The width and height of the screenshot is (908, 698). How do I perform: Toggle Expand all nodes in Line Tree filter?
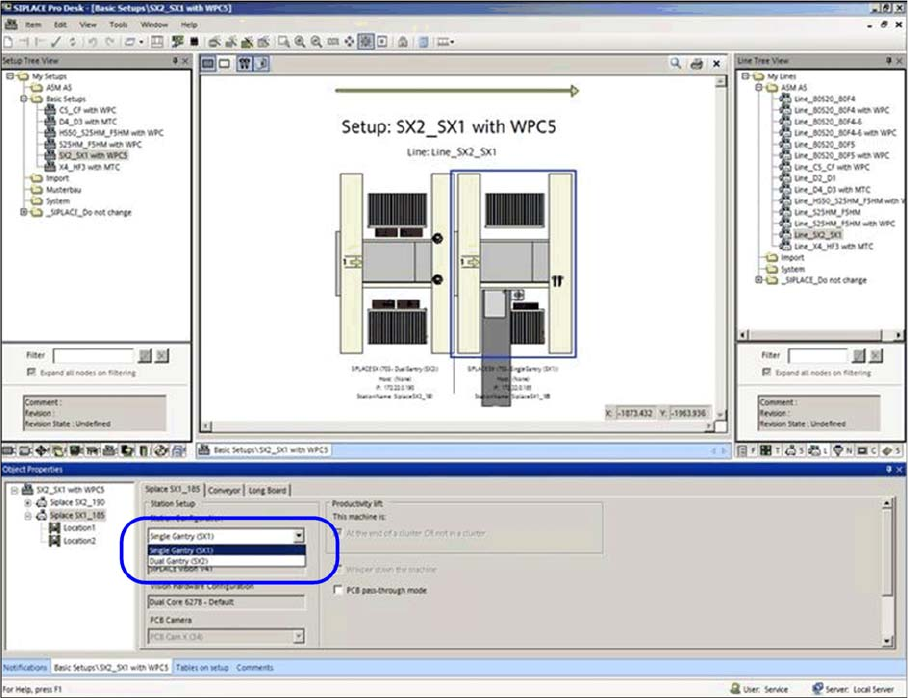[765, 373]
